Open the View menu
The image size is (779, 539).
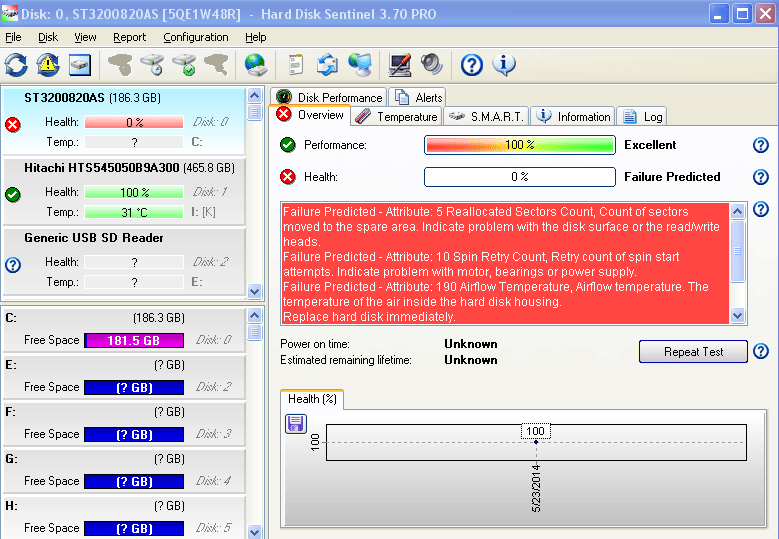point(85,37)
